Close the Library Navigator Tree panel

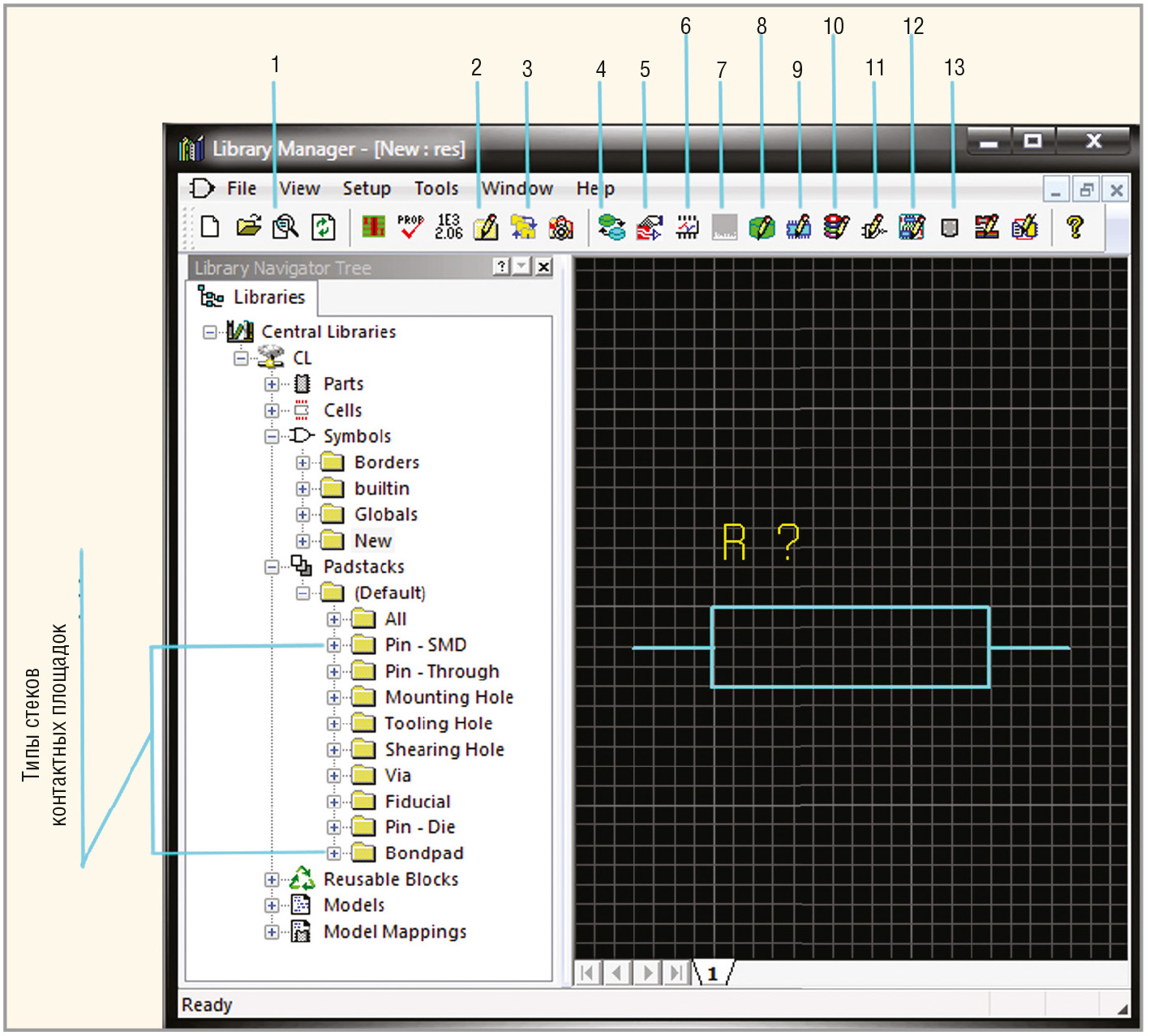543,267
